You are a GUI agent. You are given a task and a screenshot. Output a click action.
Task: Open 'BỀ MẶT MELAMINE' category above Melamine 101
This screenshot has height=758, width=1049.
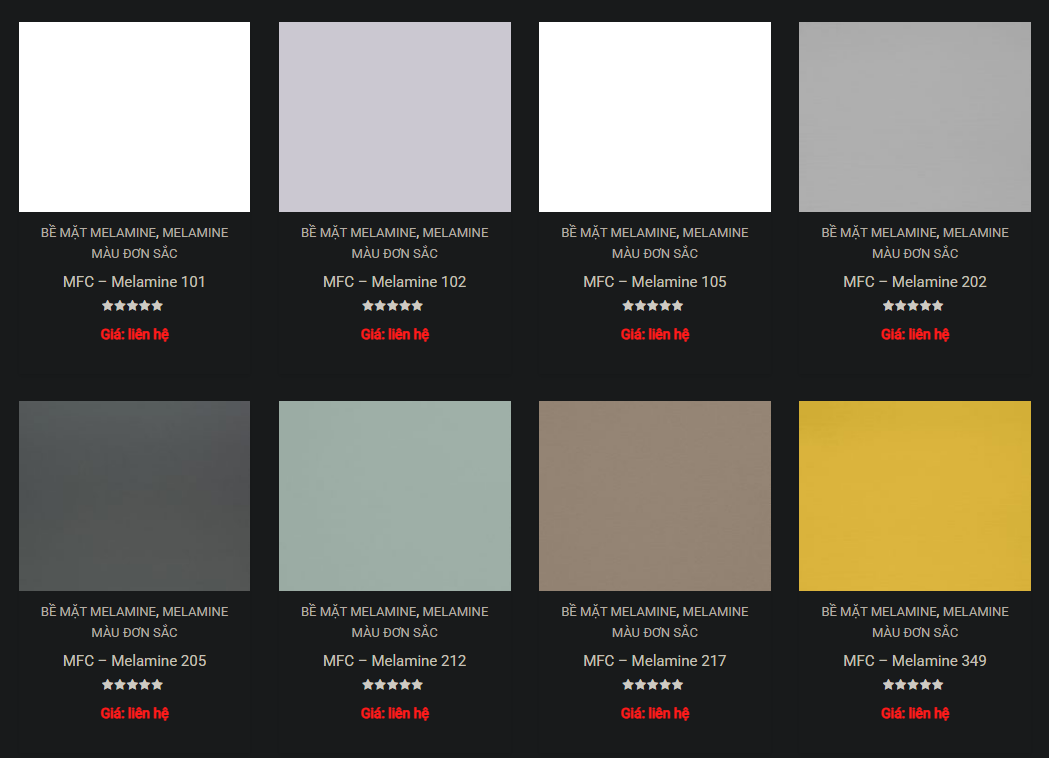click(x=98, y=233)
